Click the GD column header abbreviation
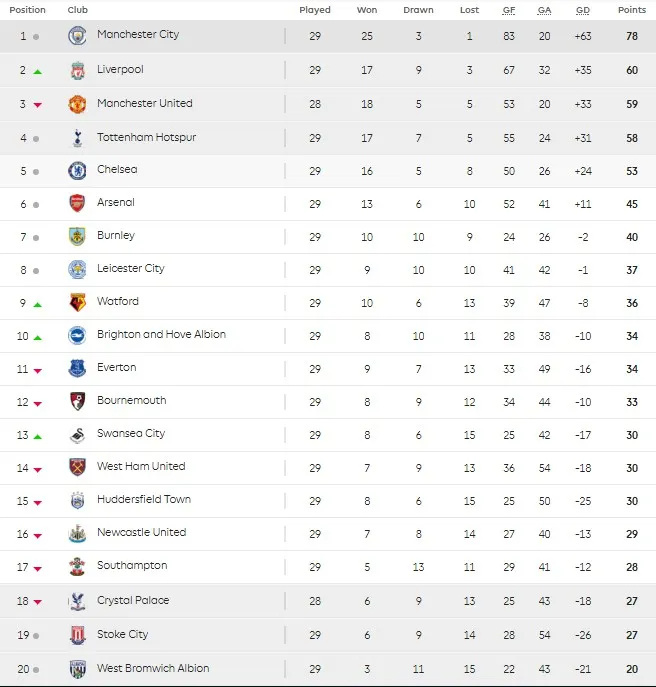The image size is (656, 687). tap(583, 10)
